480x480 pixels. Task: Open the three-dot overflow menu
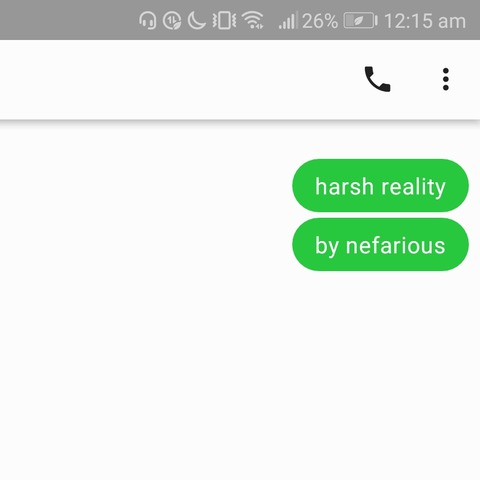446,79
